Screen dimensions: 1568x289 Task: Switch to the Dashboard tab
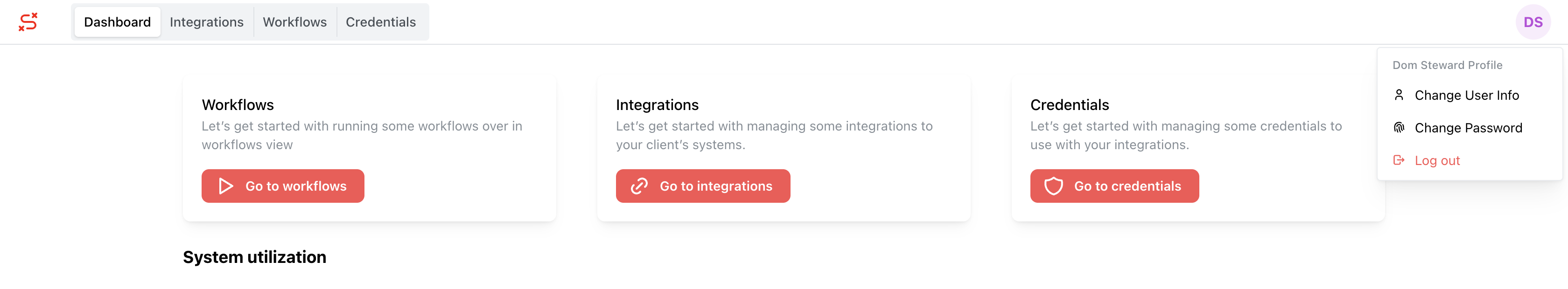[x=117, y=22]
